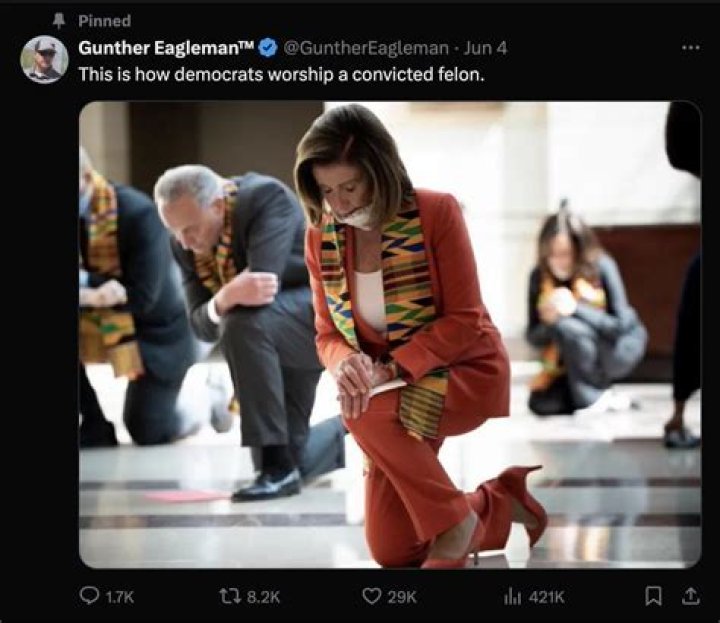The height and width of the screenshot is (623, 720).
Task: Click the blue verified checkmark badge
Action: (x=268, y=47)
